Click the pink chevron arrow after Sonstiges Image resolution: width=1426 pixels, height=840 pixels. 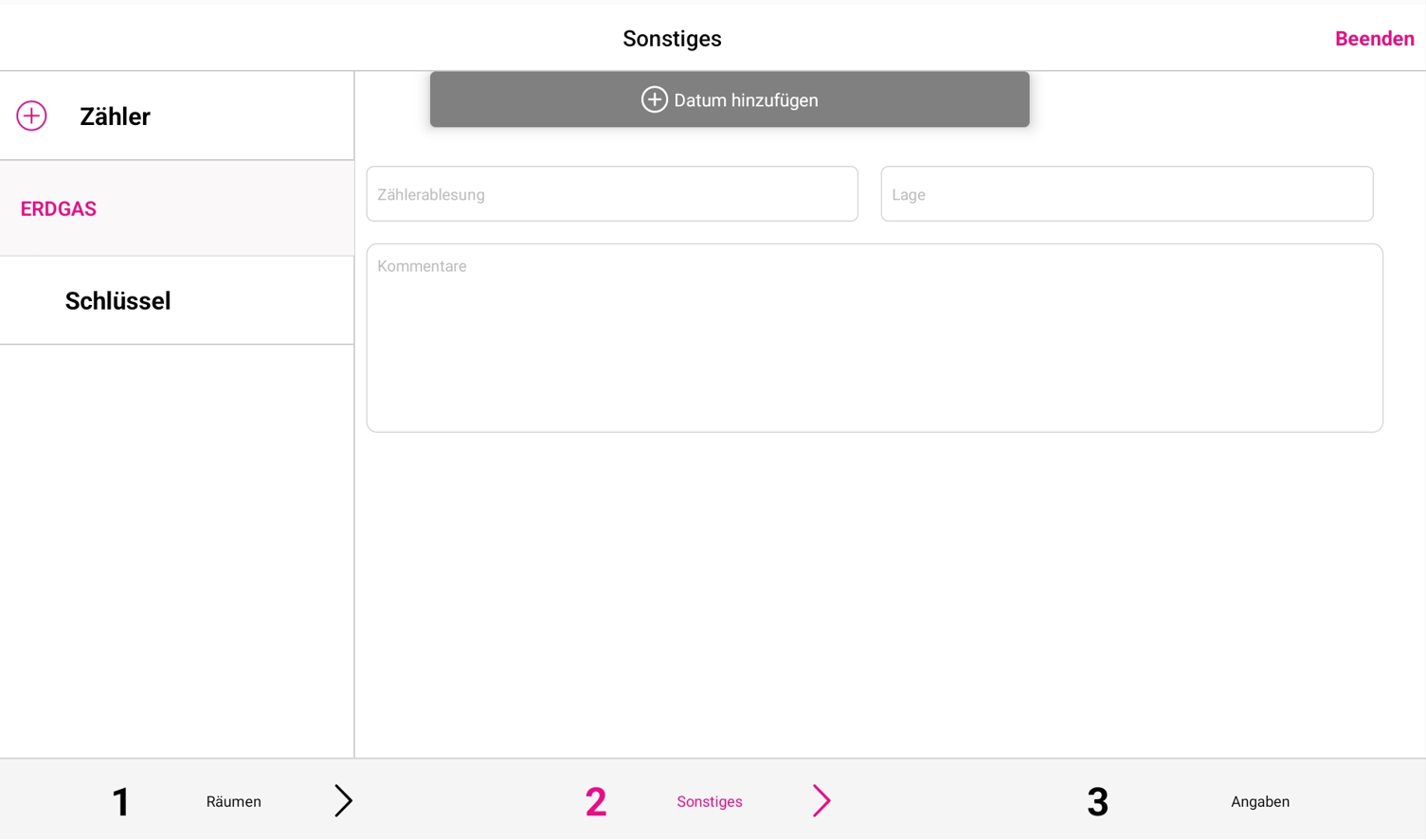[x=821, y=801]
